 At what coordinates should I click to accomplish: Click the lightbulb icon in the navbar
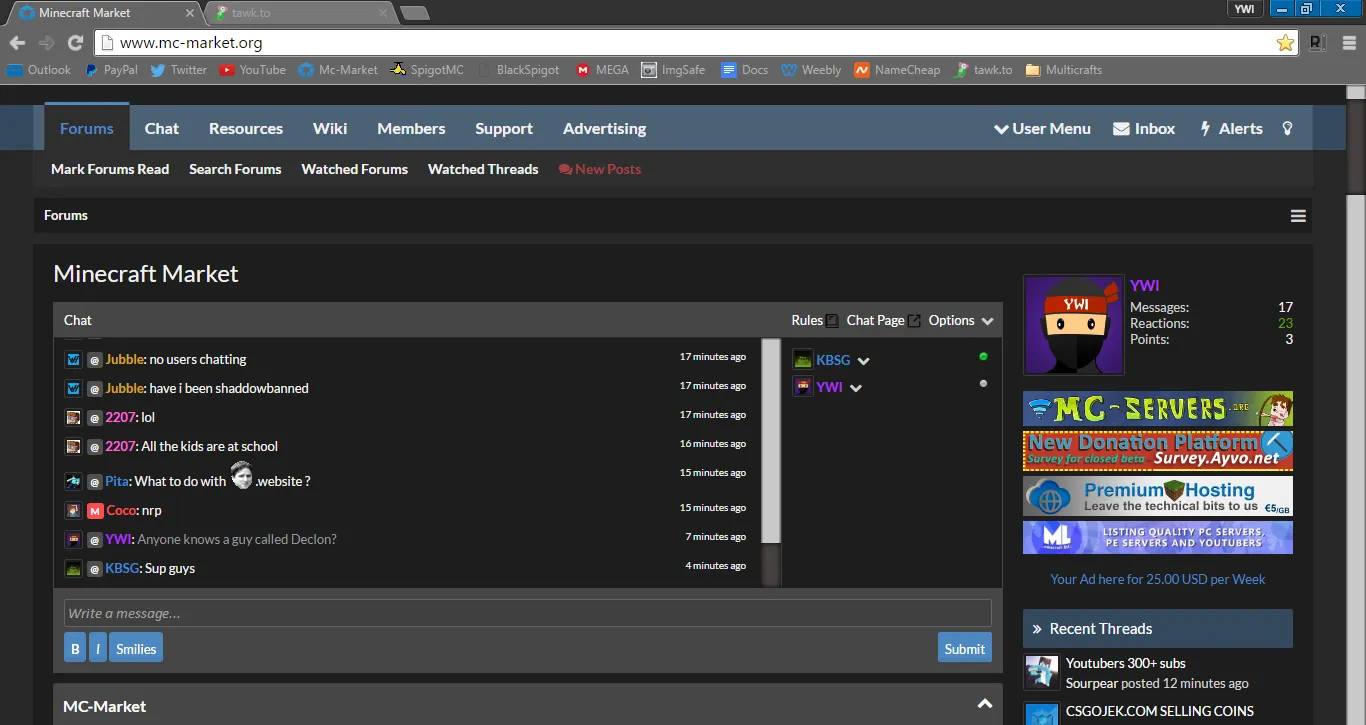click(x=1287, y=128)
